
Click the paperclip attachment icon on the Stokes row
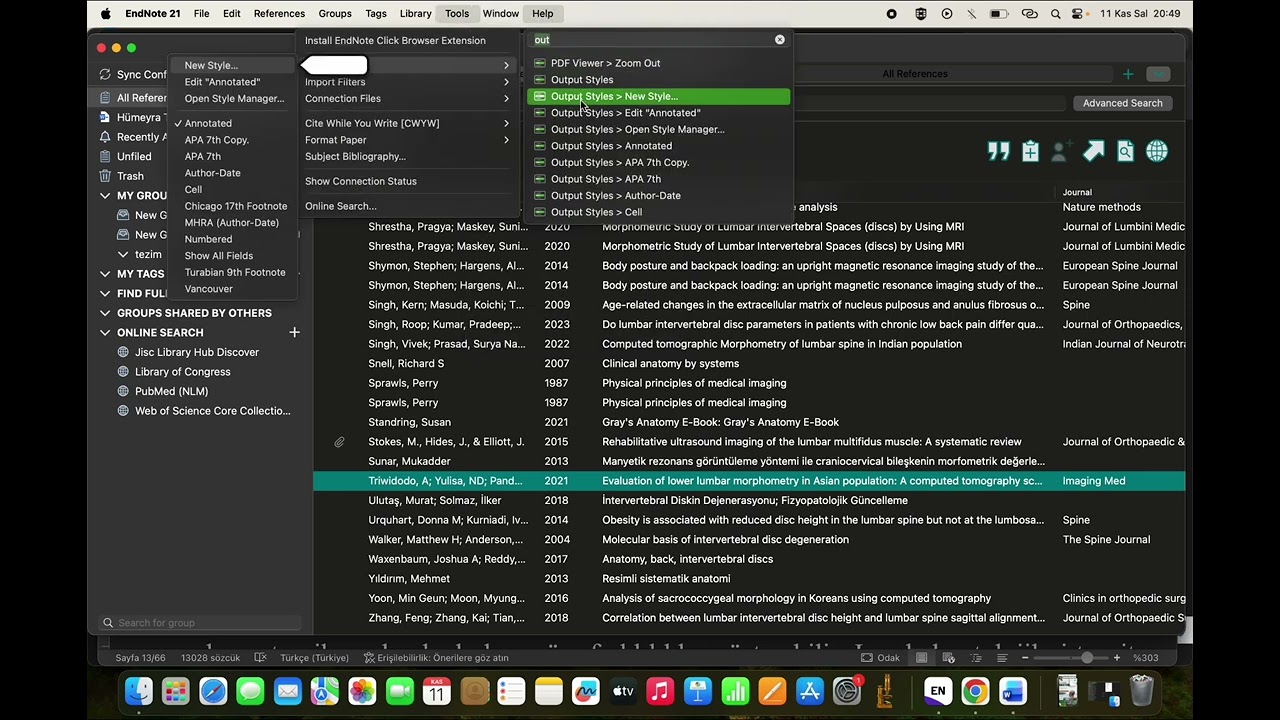click(340, 442)
